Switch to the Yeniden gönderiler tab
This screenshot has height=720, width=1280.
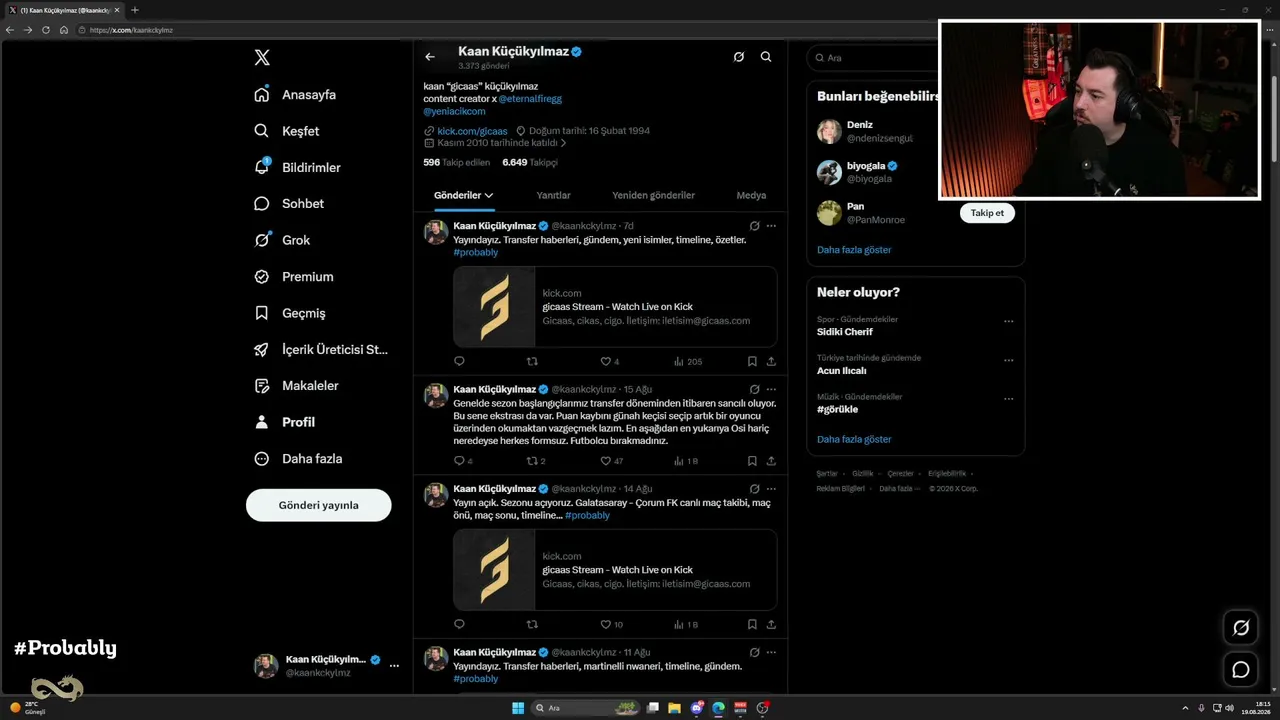653,196
